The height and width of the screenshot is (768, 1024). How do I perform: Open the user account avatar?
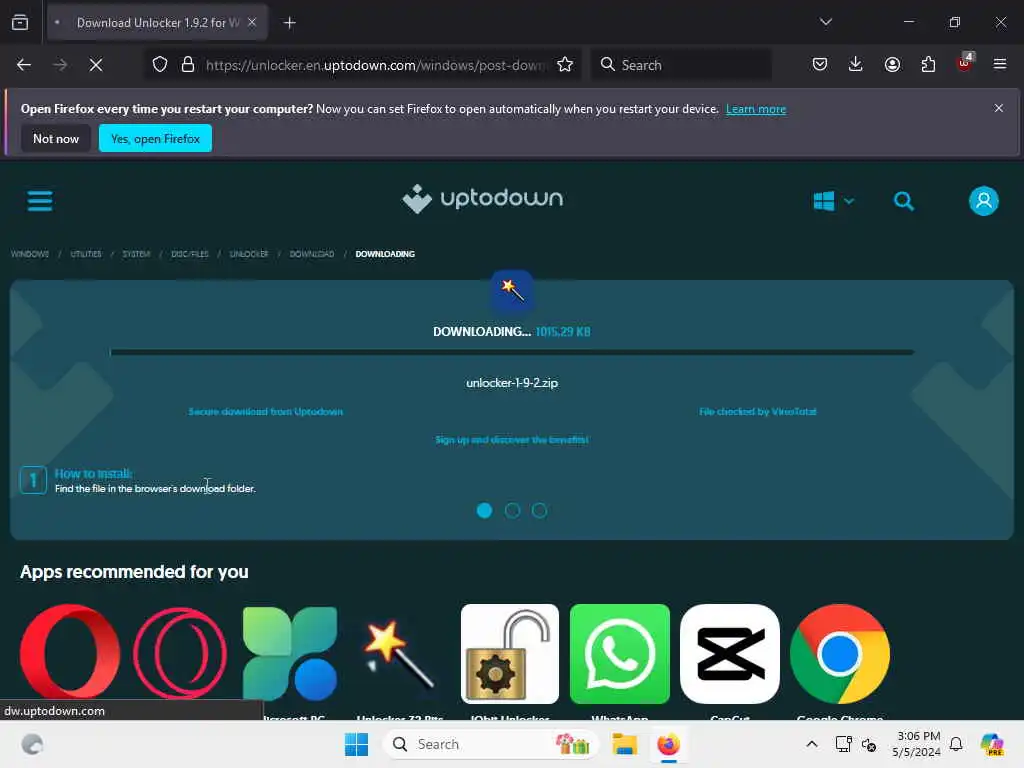984,201
